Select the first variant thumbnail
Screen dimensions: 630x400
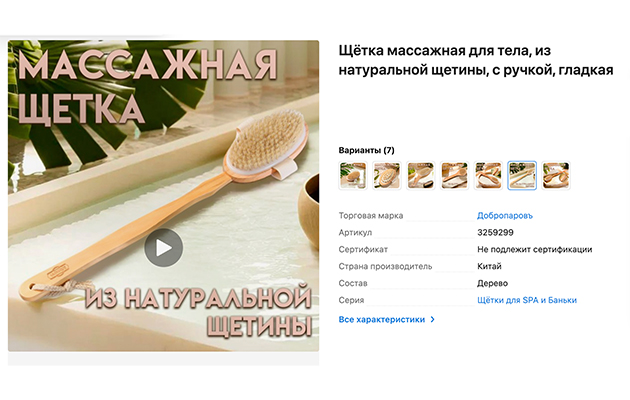coord(353,175)
